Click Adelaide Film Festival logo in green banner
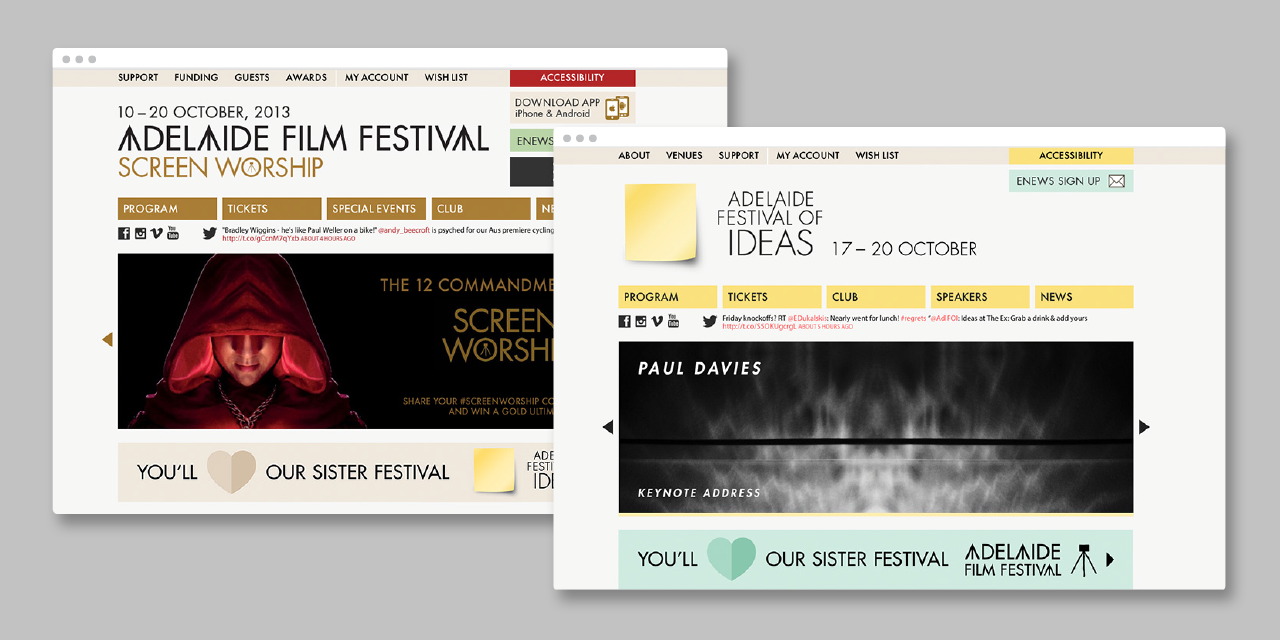Screen dimensions: 1280x640 pyautogui.click(x=1013, y=560)
